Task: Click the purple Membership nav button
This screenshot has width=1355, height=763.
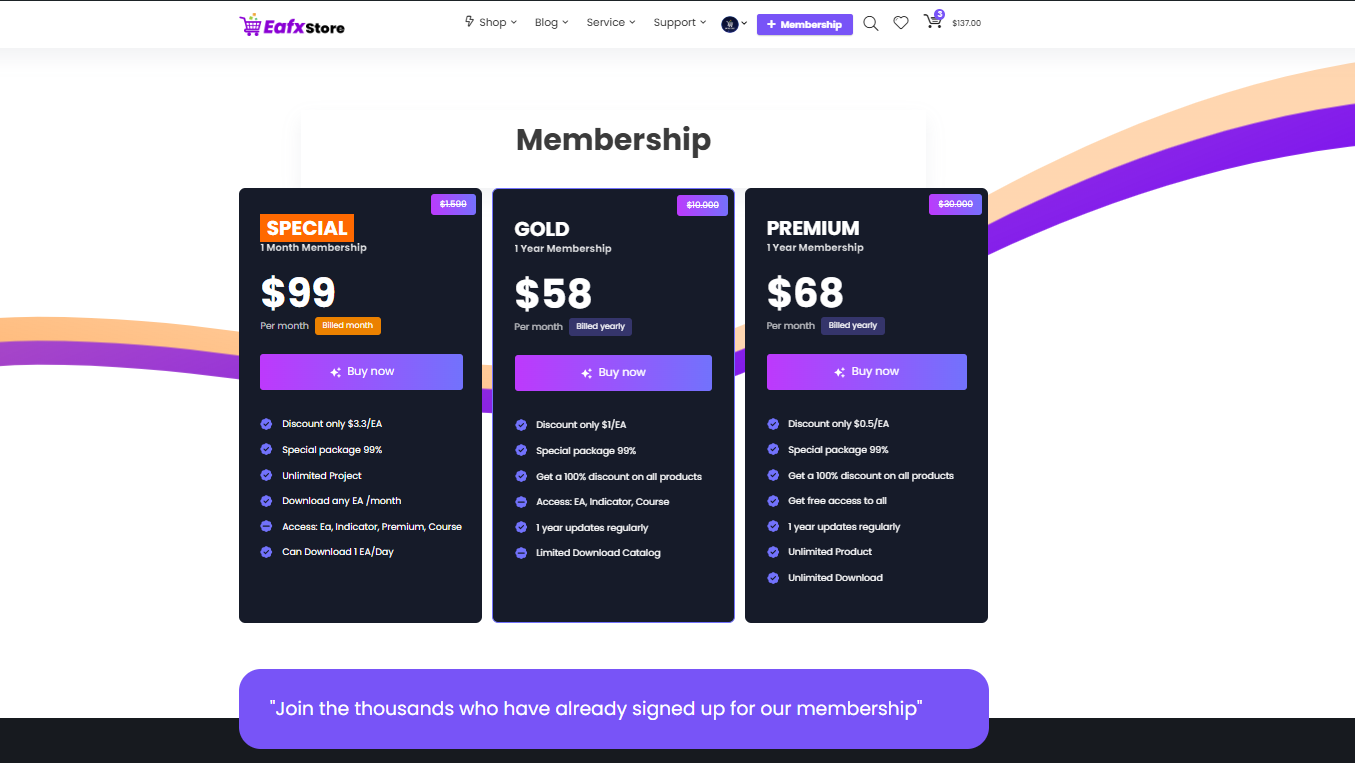Action: [x=805, y=24]
